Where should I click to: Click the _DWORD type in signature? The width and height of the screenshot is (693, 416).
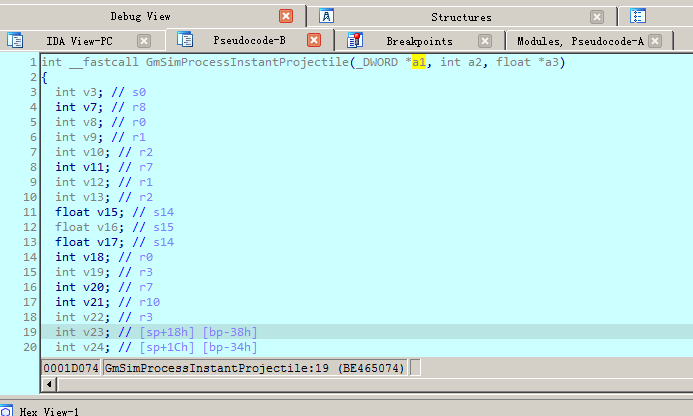pos(377,62)
